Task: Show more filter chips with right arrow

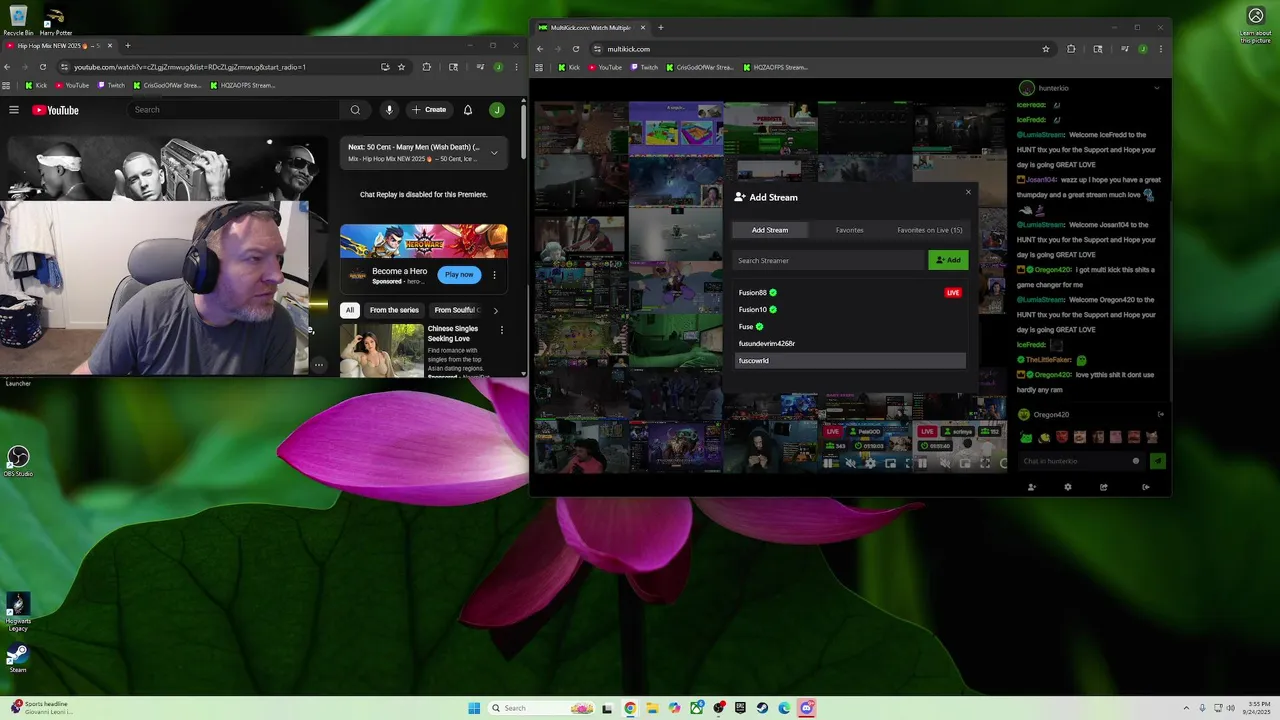Action: (495, 310)
